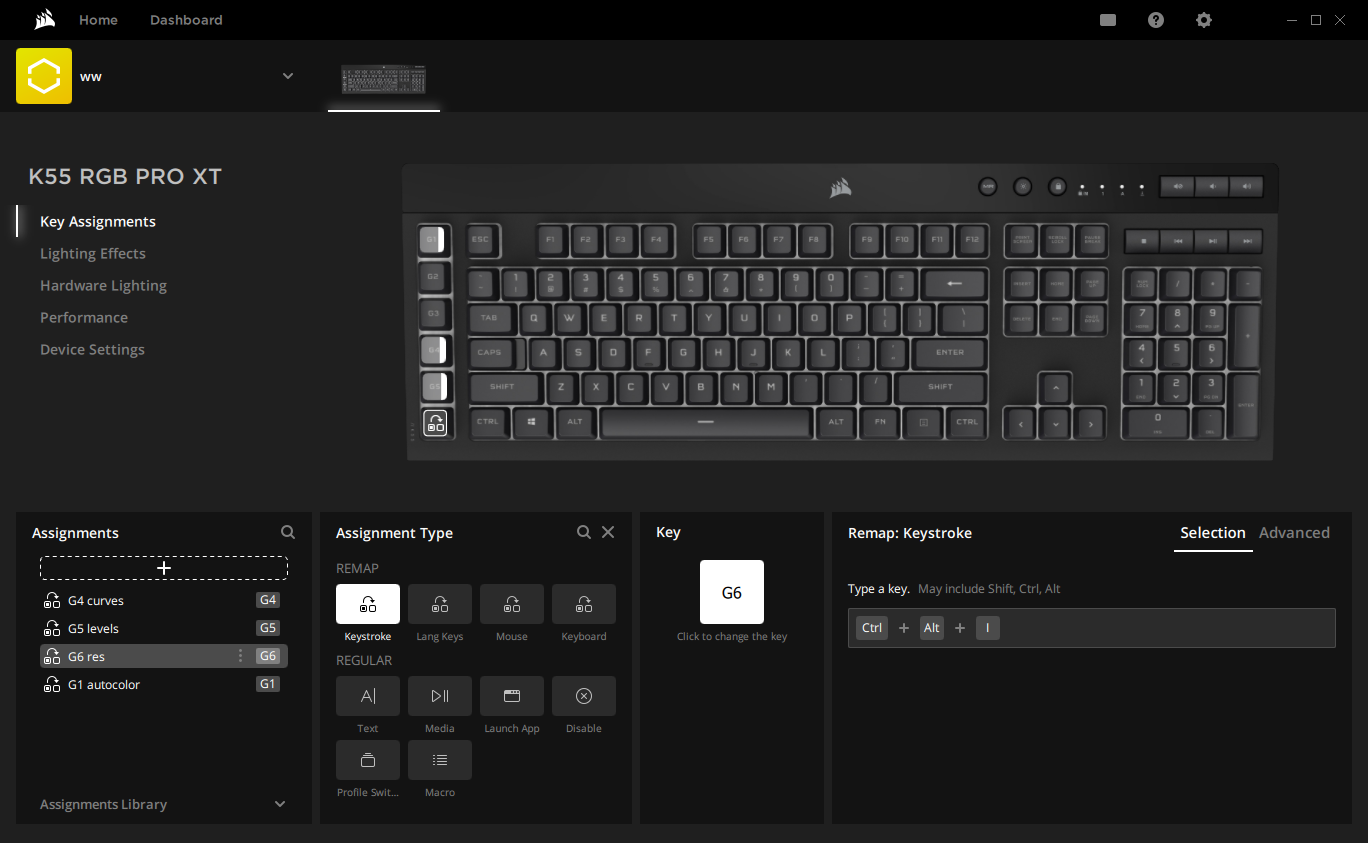Click the media stop key on keyboard image
The height and width of the screenshot is (843, 1368).
click(x=1143, y=240)
